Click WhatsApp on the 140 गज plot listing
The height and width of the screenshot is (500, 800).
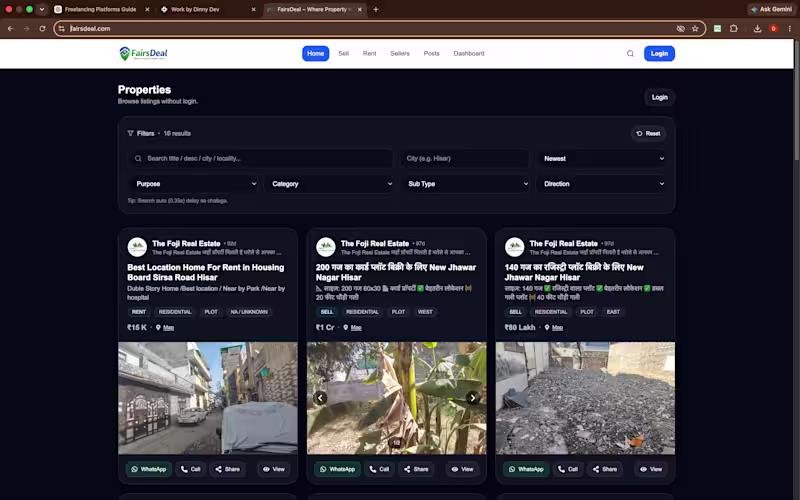pyautogui.click(x=526, y=469)
